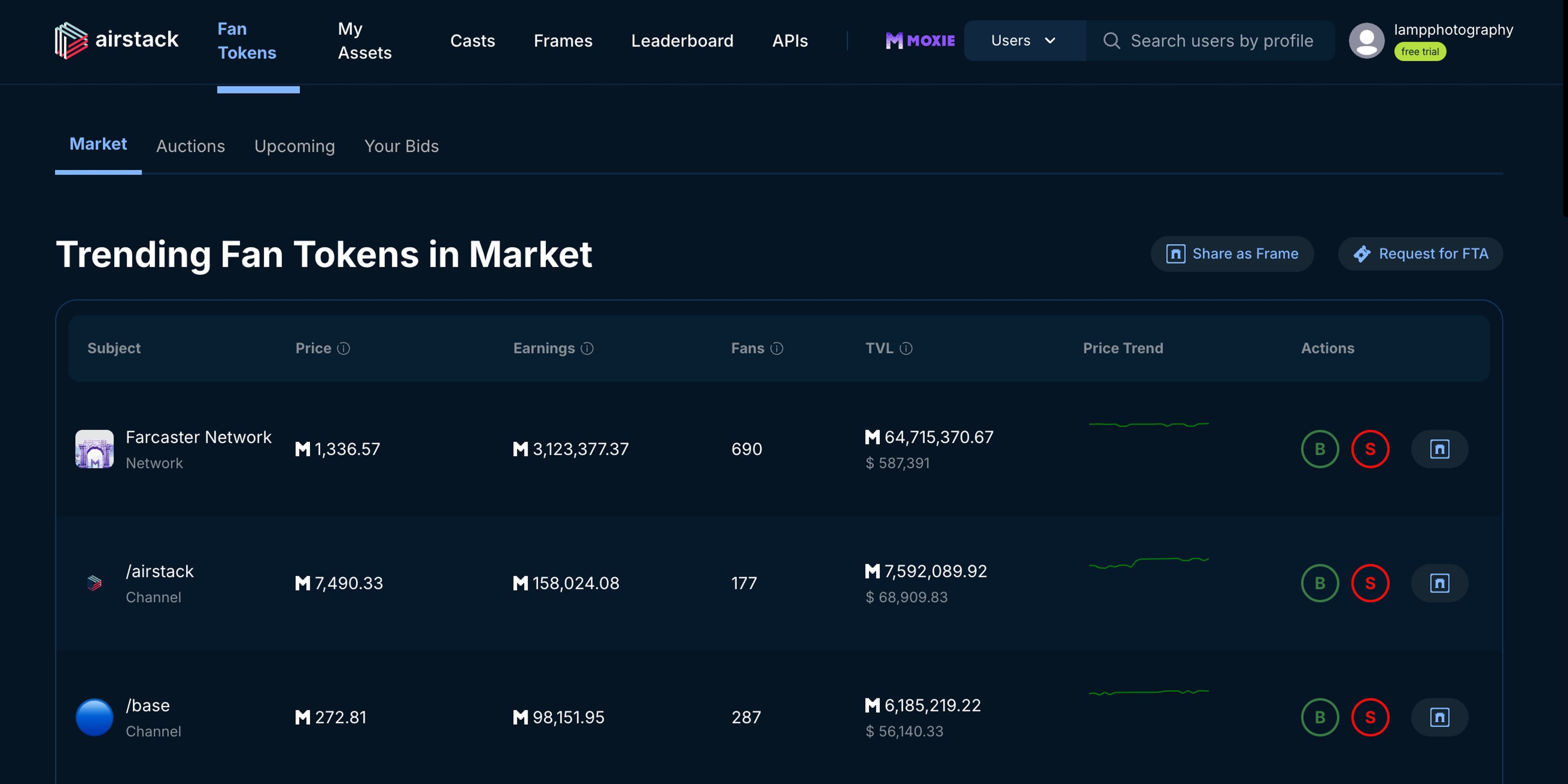Viewport: 1568px width, 784px height.
Task: Select the Market tab
Action: click(x=98, y=144)
